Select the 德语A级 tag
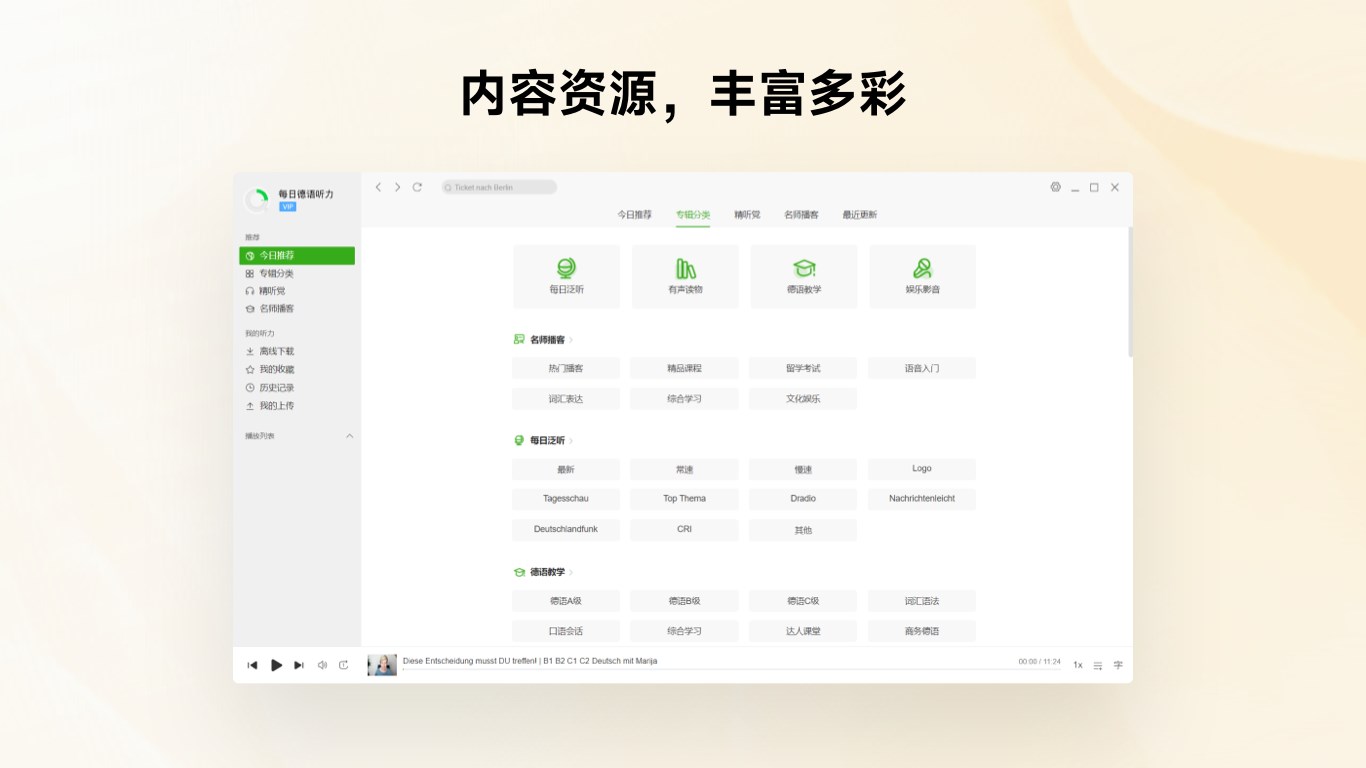 pyautogui.click(x=566, y=601)
